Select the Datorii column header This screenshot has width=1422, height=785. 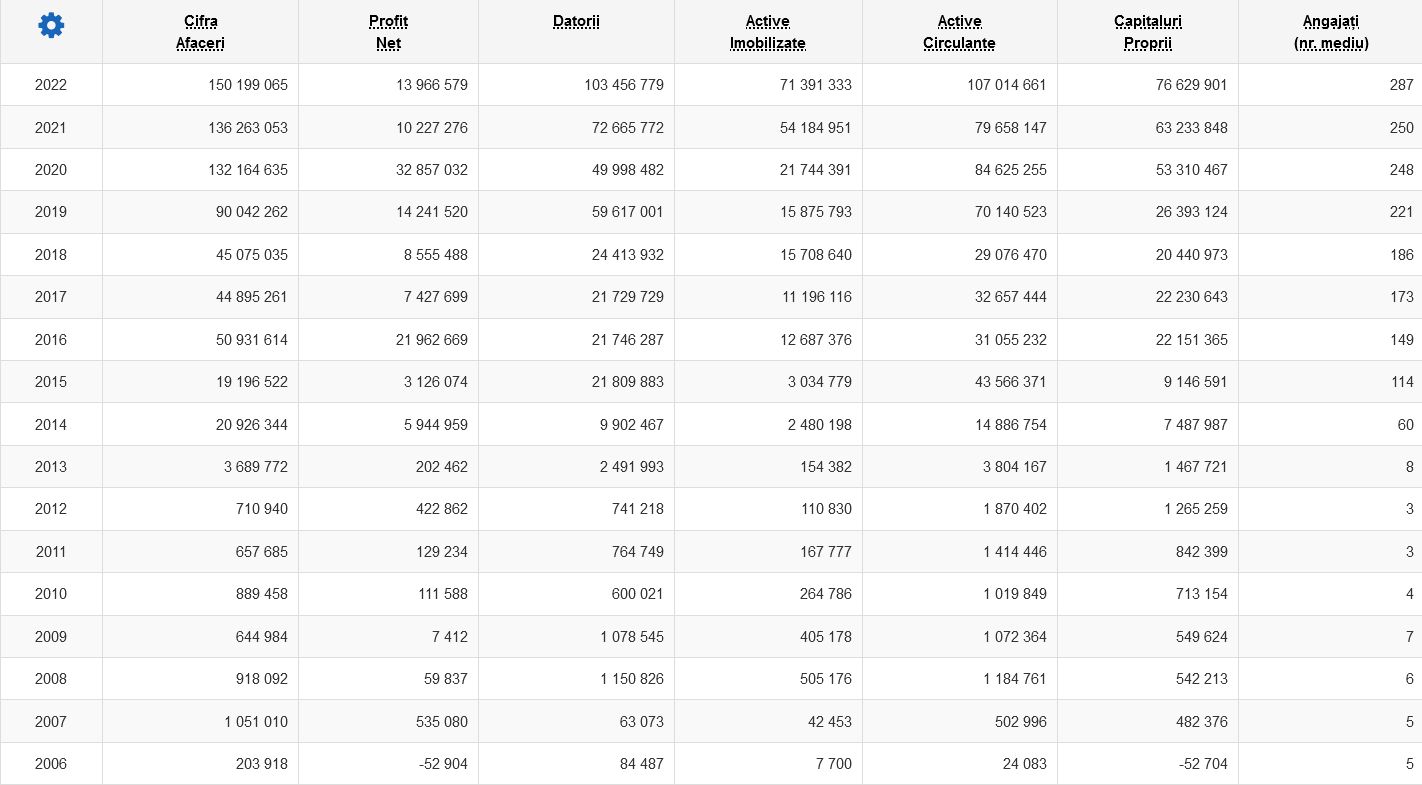576,21
